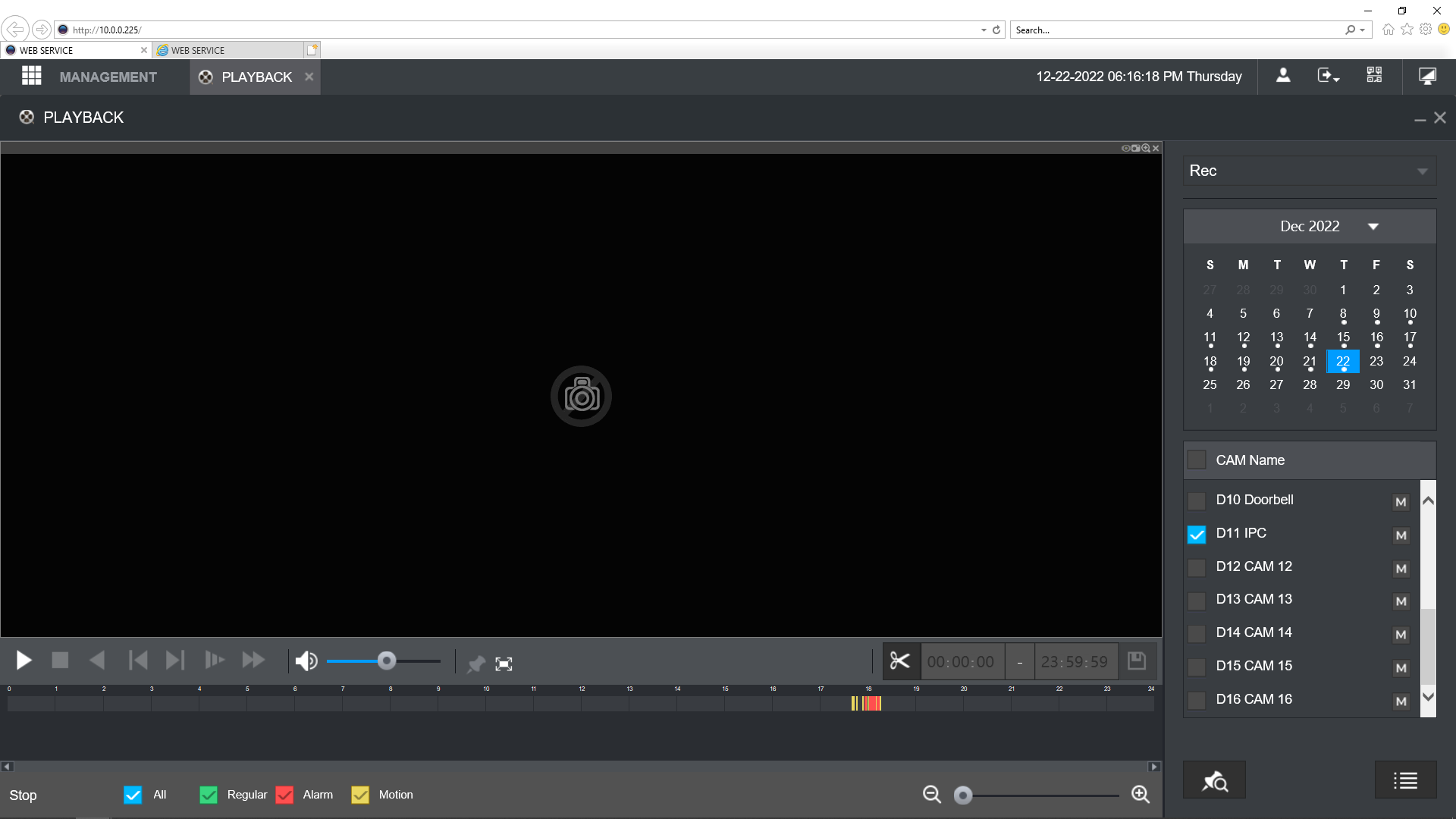The image size is (1456, 819).
Task: Toggle the Alarm record type checkbox
Action: point(284,795)
